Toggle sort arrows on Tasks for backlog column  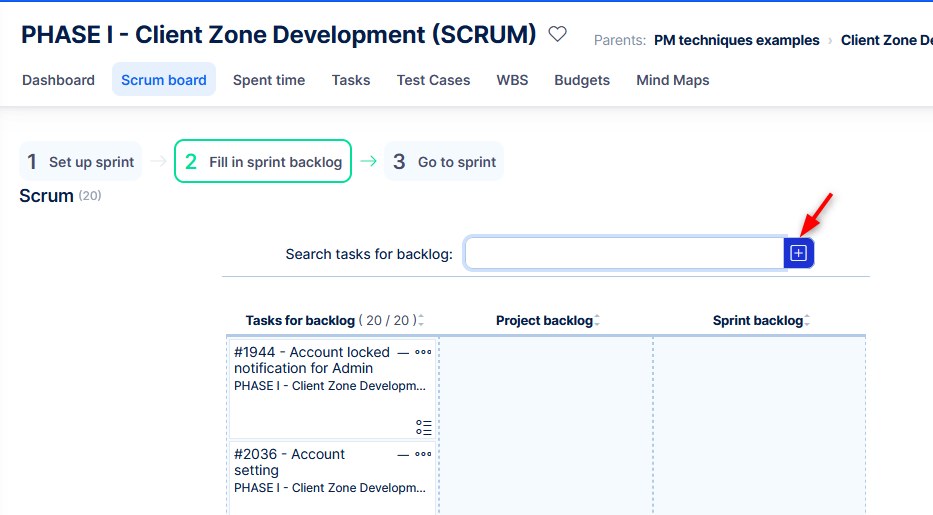[421, 321]
